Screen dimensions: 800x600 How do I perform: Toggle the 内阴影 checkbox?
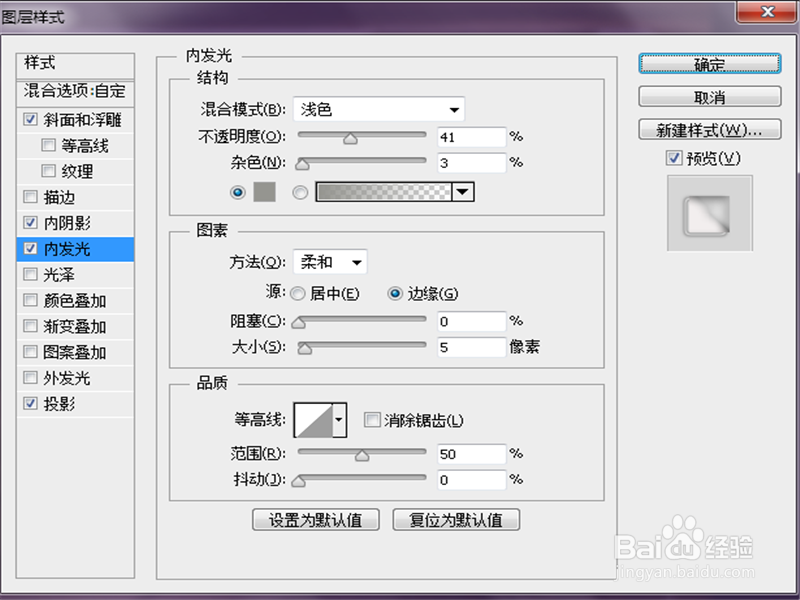click(x=31, y=222)
